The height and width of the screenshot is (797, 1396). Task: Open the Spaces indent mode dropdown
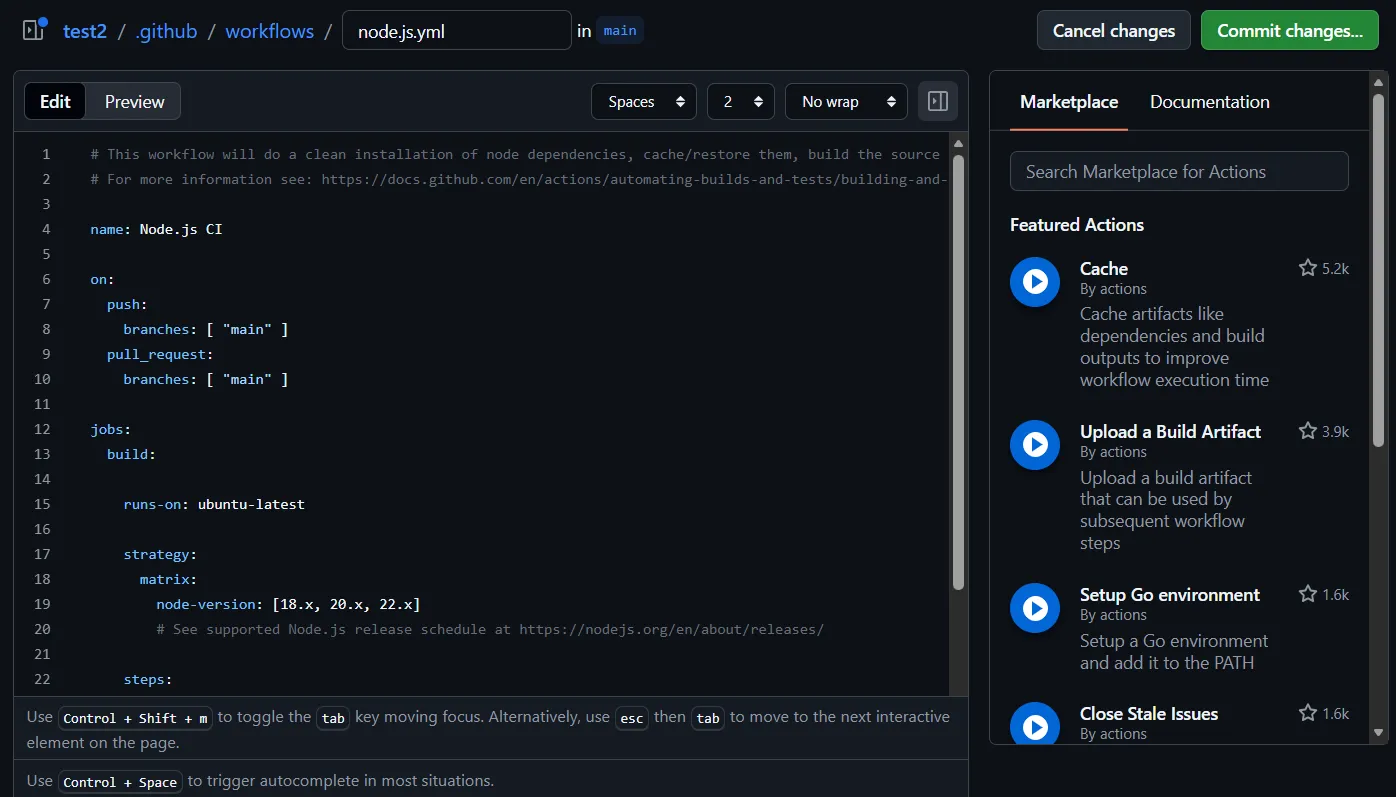pos(644,101)
